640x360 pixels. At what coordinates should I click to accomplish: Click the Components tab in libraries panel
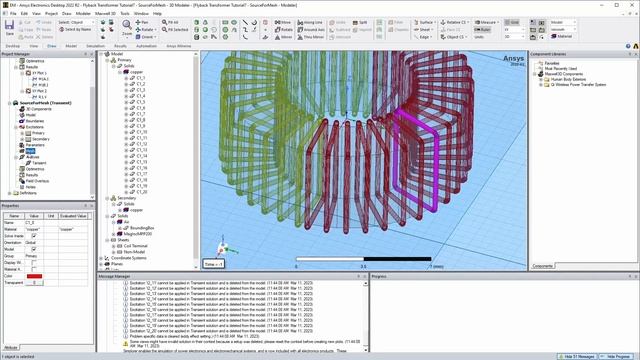[542, 266]
